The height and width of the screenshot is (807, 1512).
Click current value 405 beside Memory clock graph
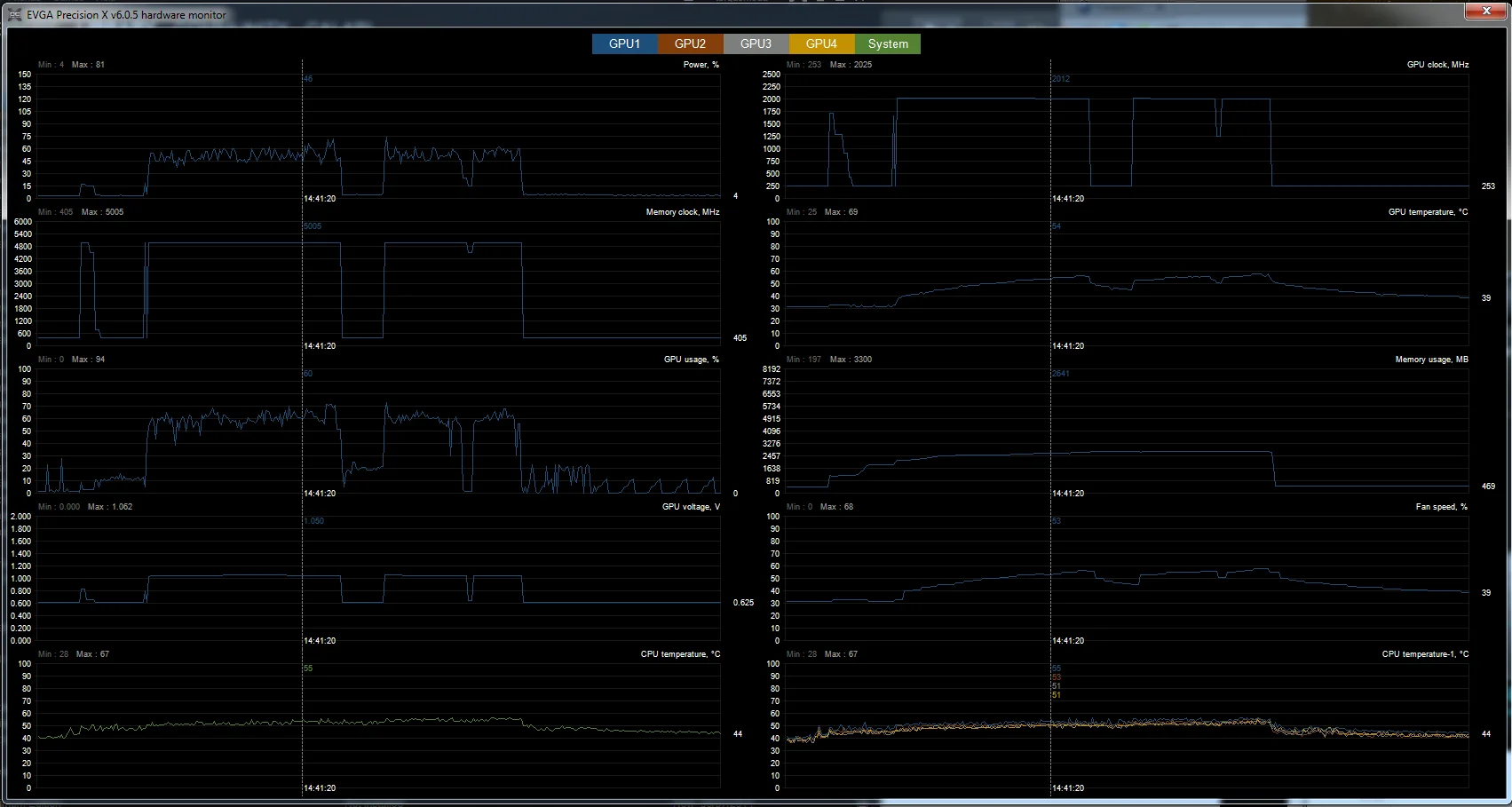[x=740, y=338]
